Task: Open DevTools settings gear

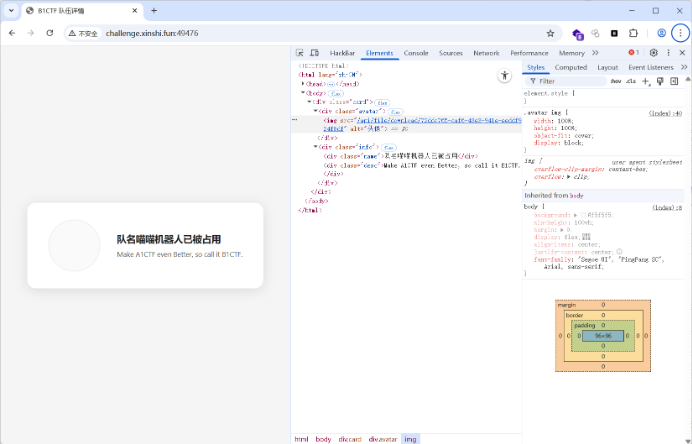Action: (653, 53)
